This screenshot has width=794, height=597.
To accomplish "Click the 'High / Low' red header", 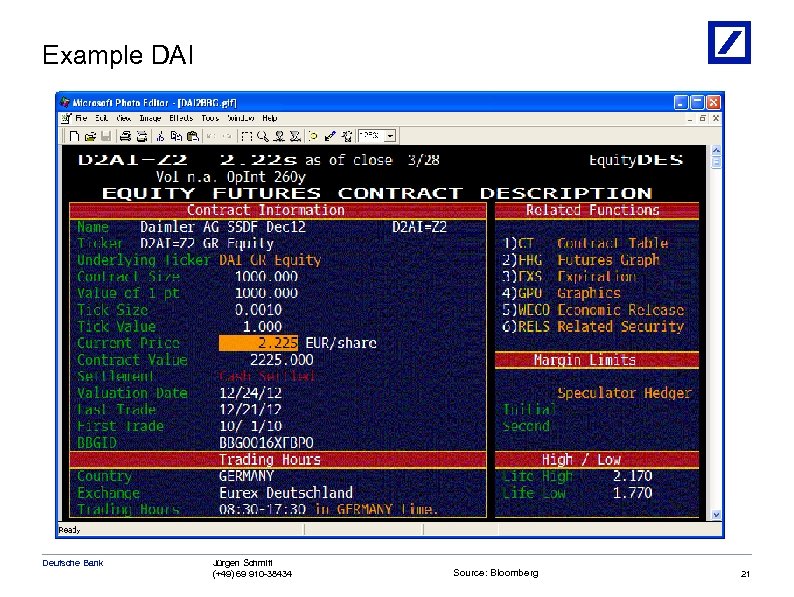I will click(597, 460).
